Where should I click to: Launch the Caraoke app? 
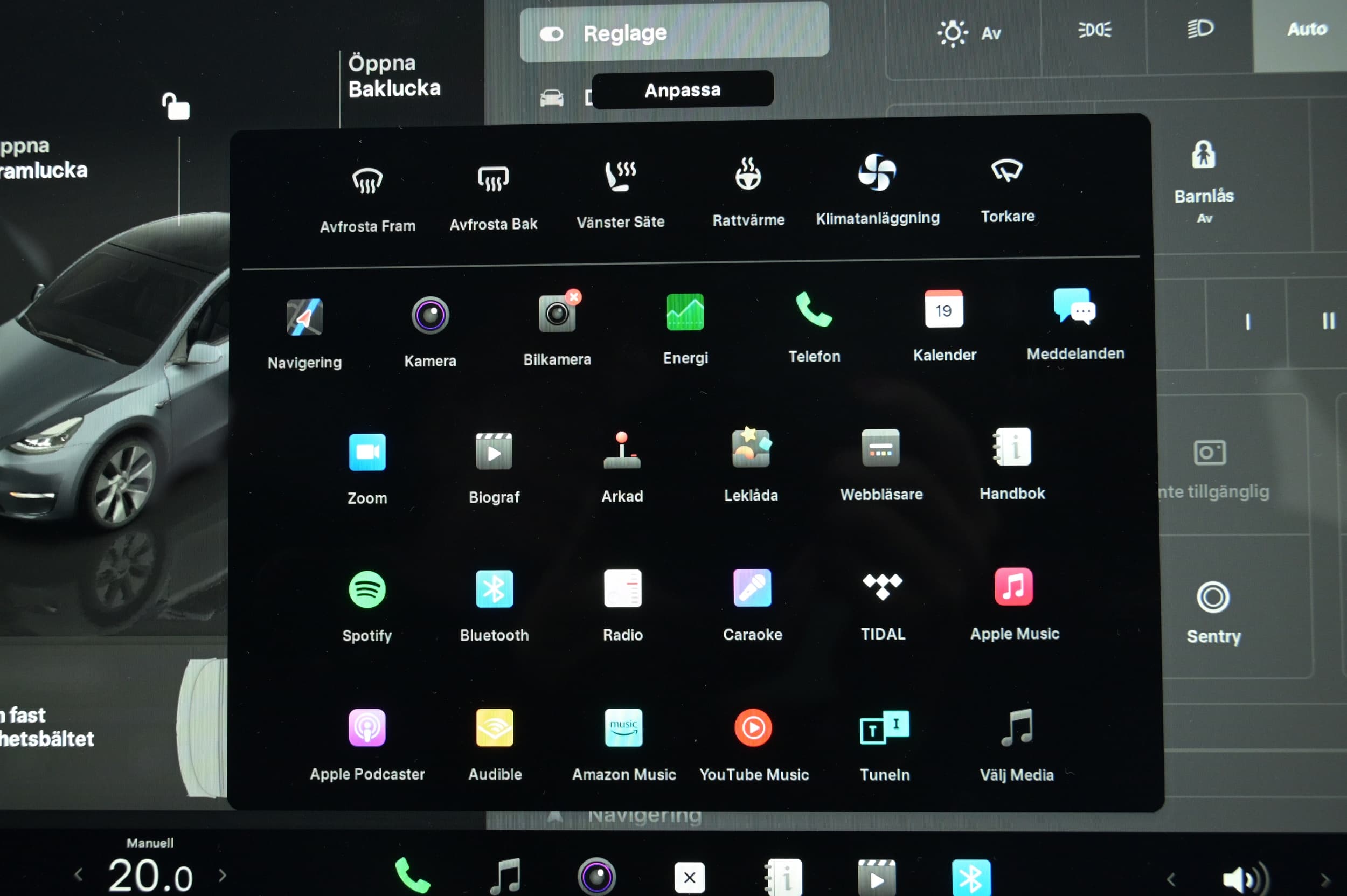click(x=752, y=605)
